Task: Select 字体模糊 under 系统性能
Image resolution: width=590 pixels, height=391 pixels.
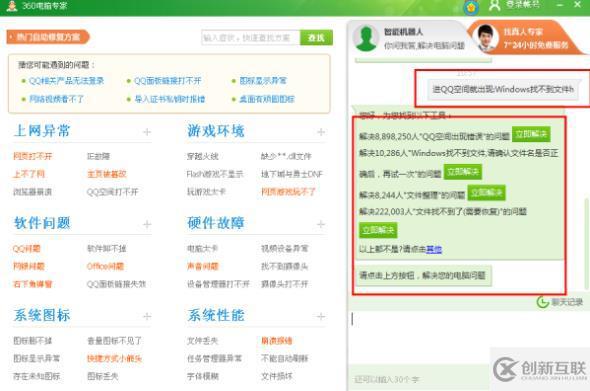Action: [202, 376]
